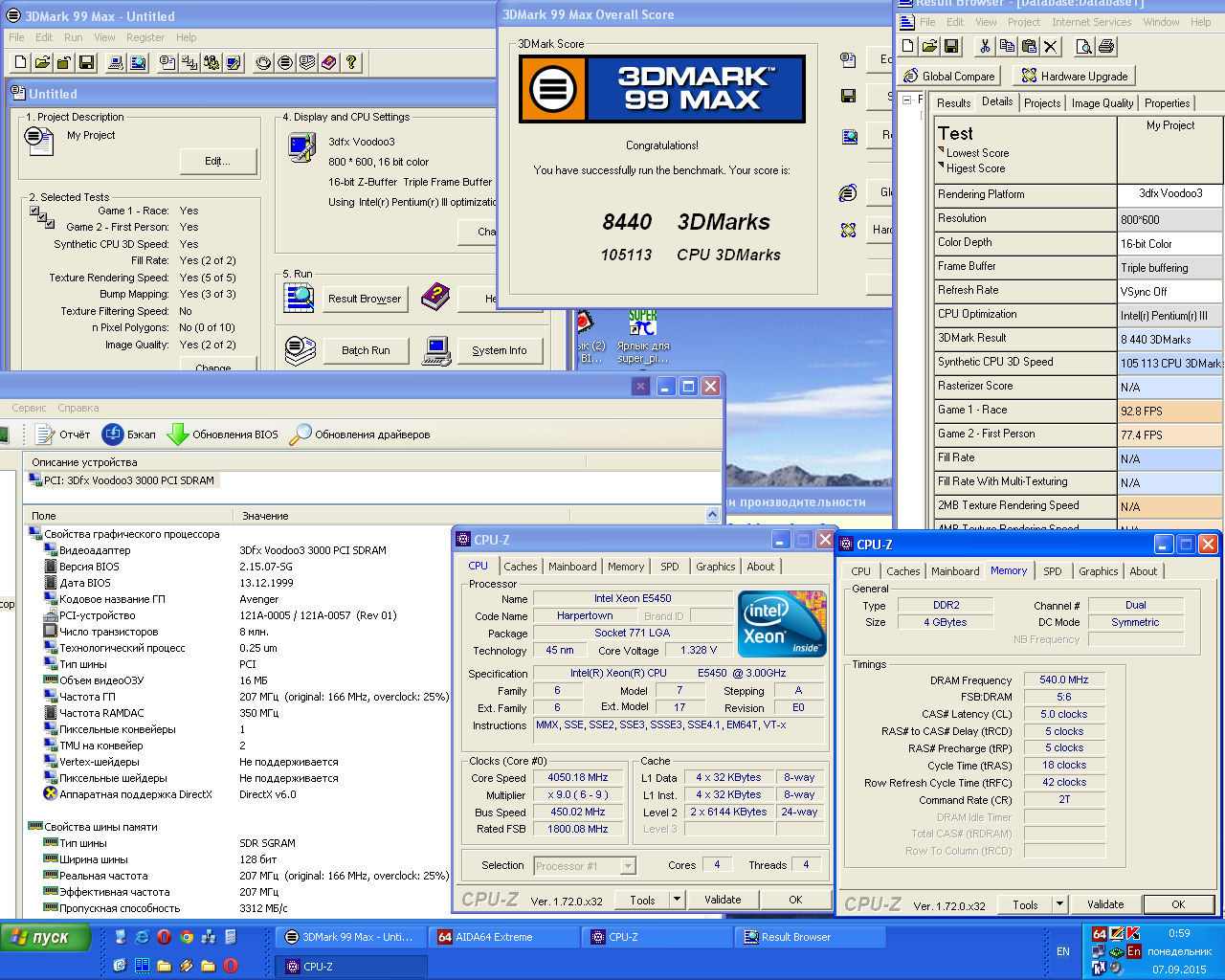
Task: Select PCI: 3Dfx Voodoo3 3000 PCI SDRAM device row
Action: [x=122, y=480]
